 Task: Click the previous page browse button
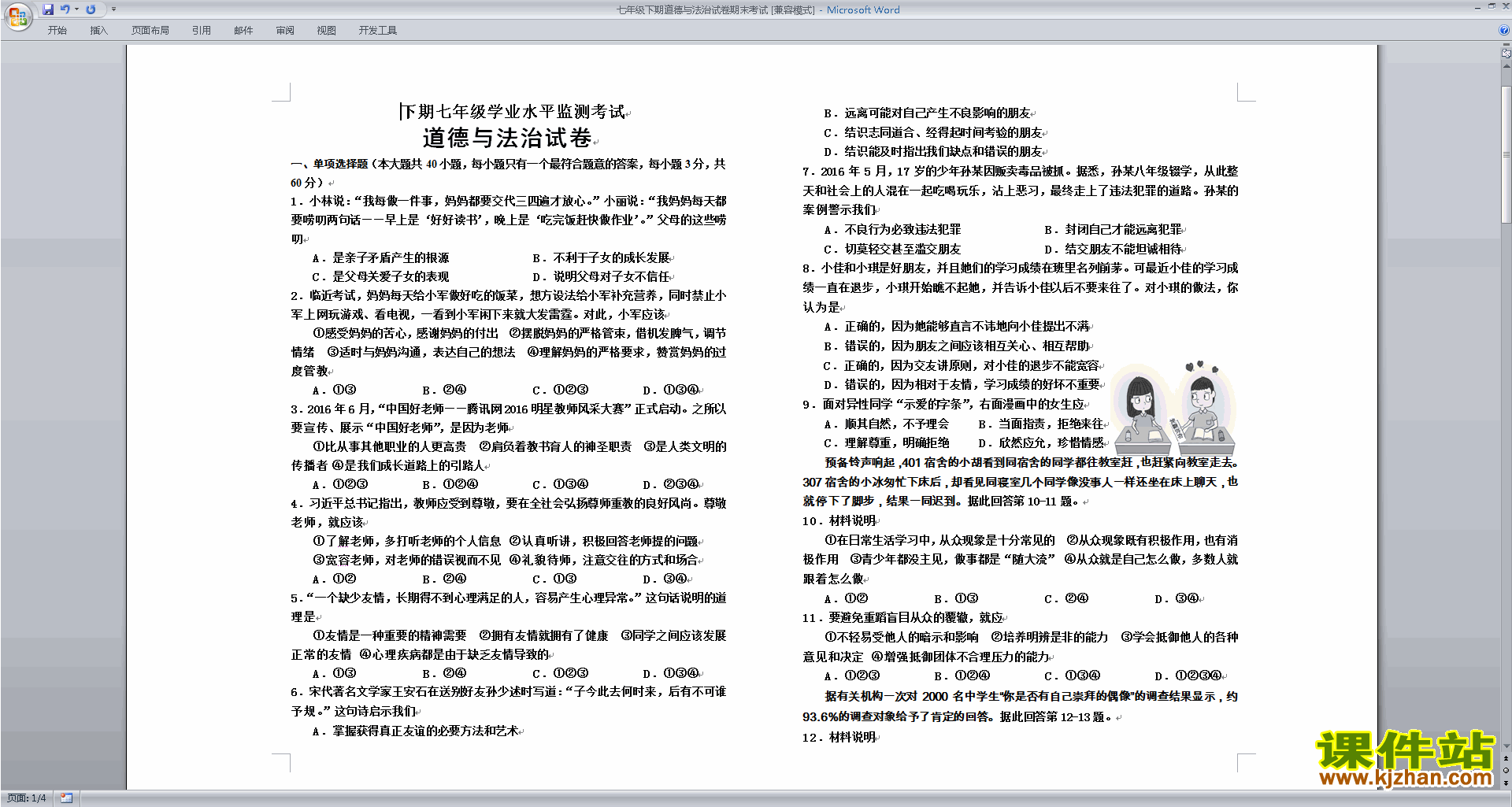[1506, 758]
